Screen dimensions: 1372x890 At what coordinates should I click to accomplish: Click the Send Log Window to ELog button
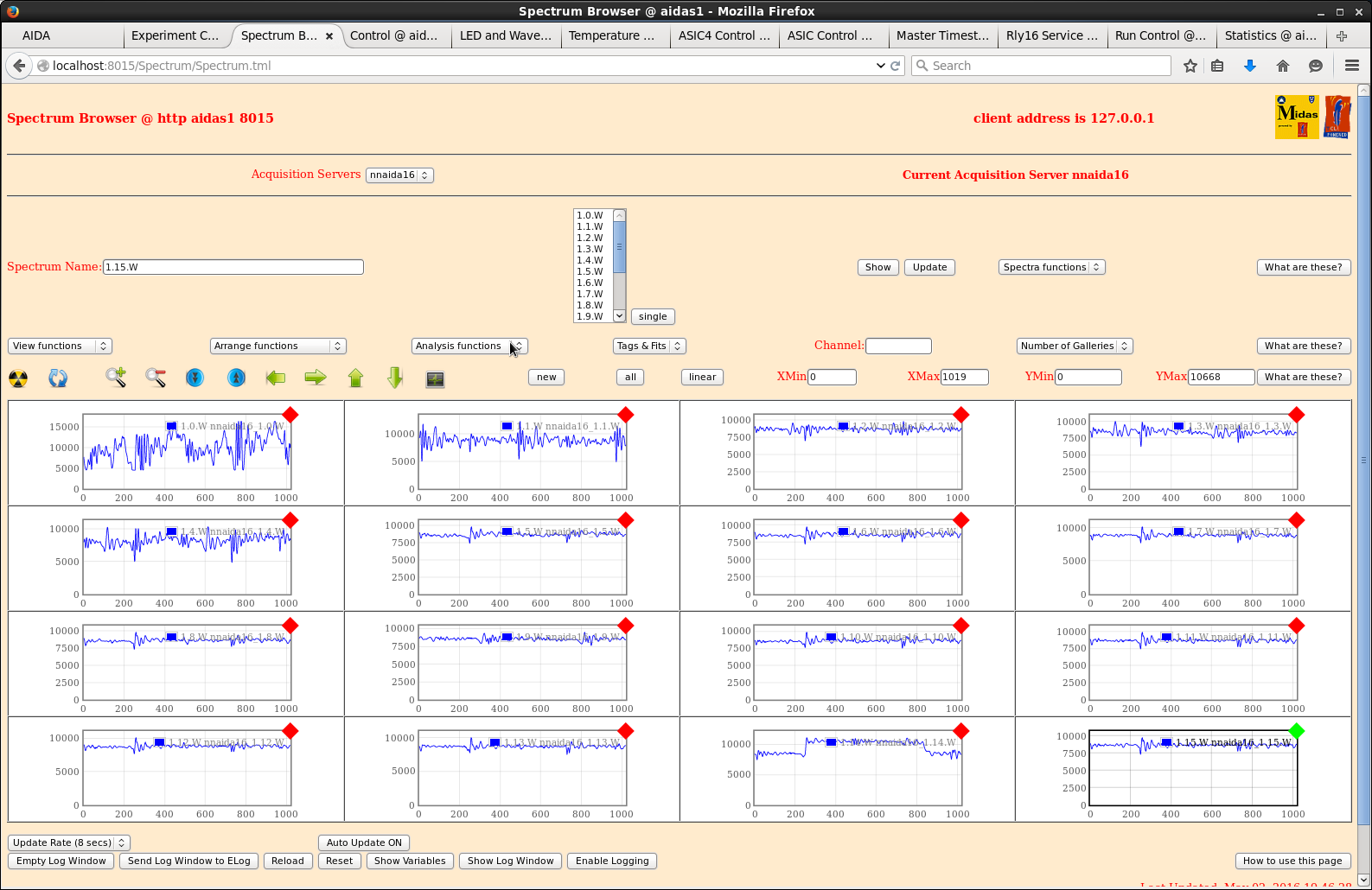coord(189,861)
